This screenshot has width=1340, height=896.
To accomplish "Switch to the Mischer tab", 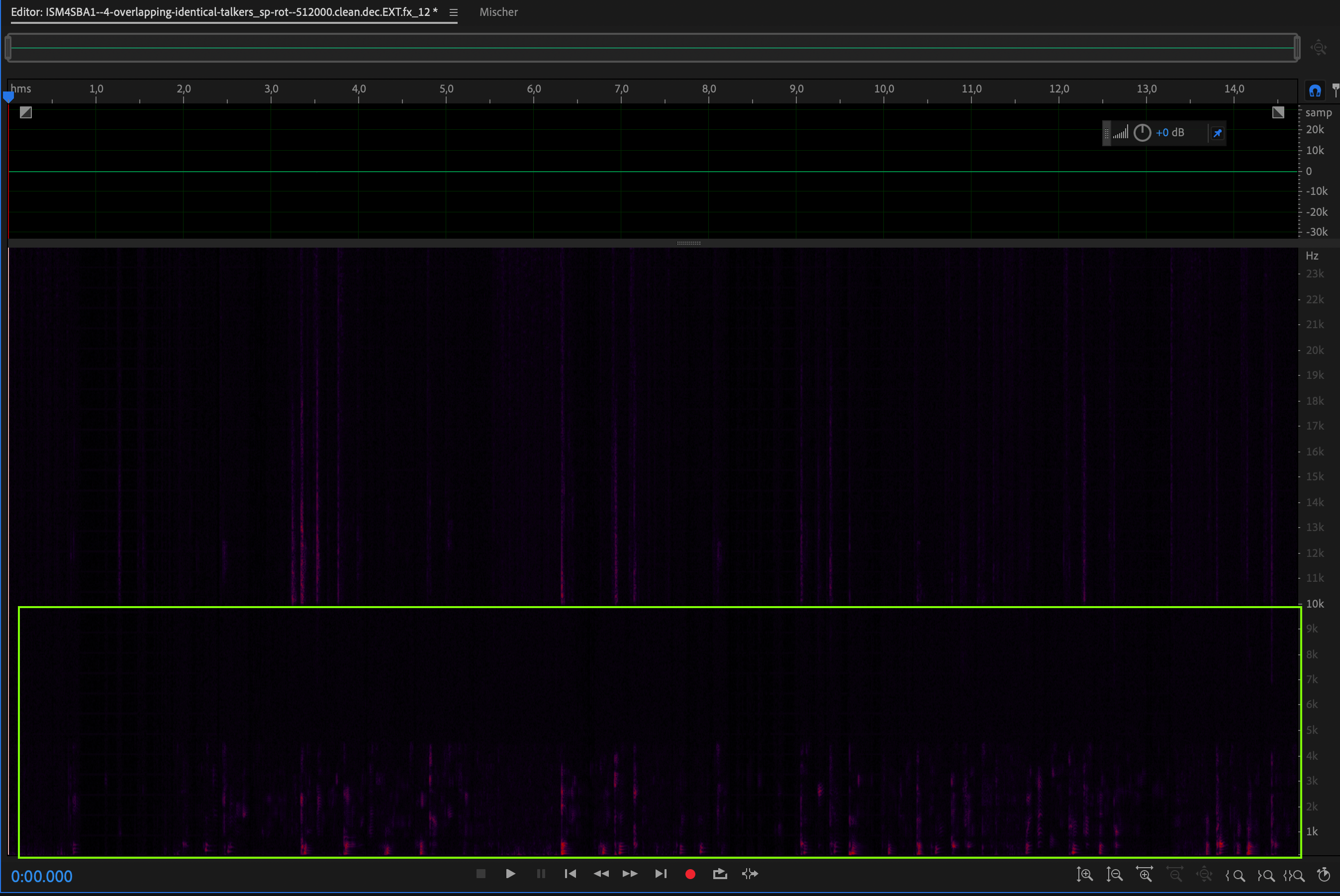I will tap(498, 12).
